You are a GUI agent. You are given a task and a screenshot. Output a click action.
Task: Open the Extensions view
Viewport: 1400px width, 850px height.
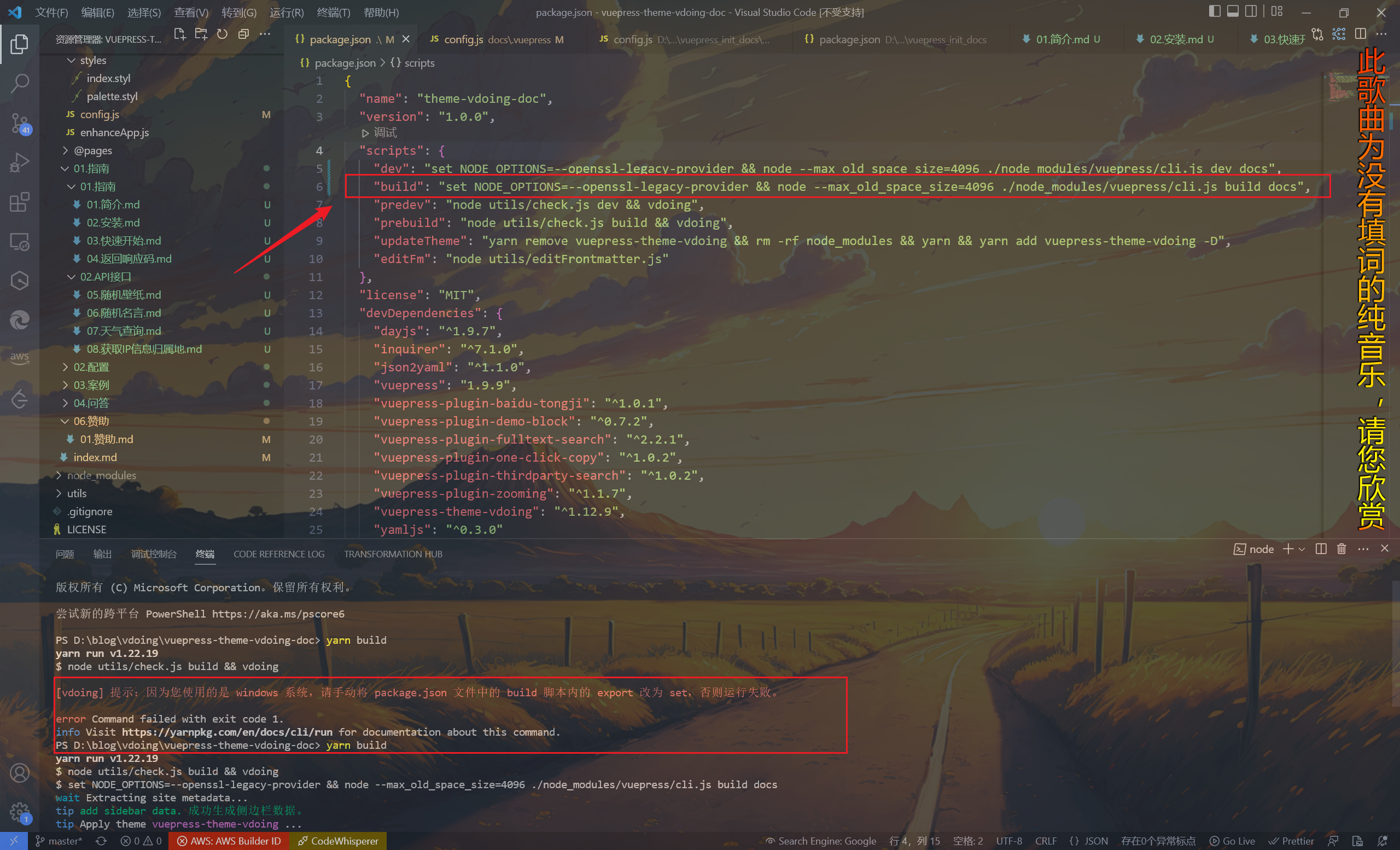[19, 202]
